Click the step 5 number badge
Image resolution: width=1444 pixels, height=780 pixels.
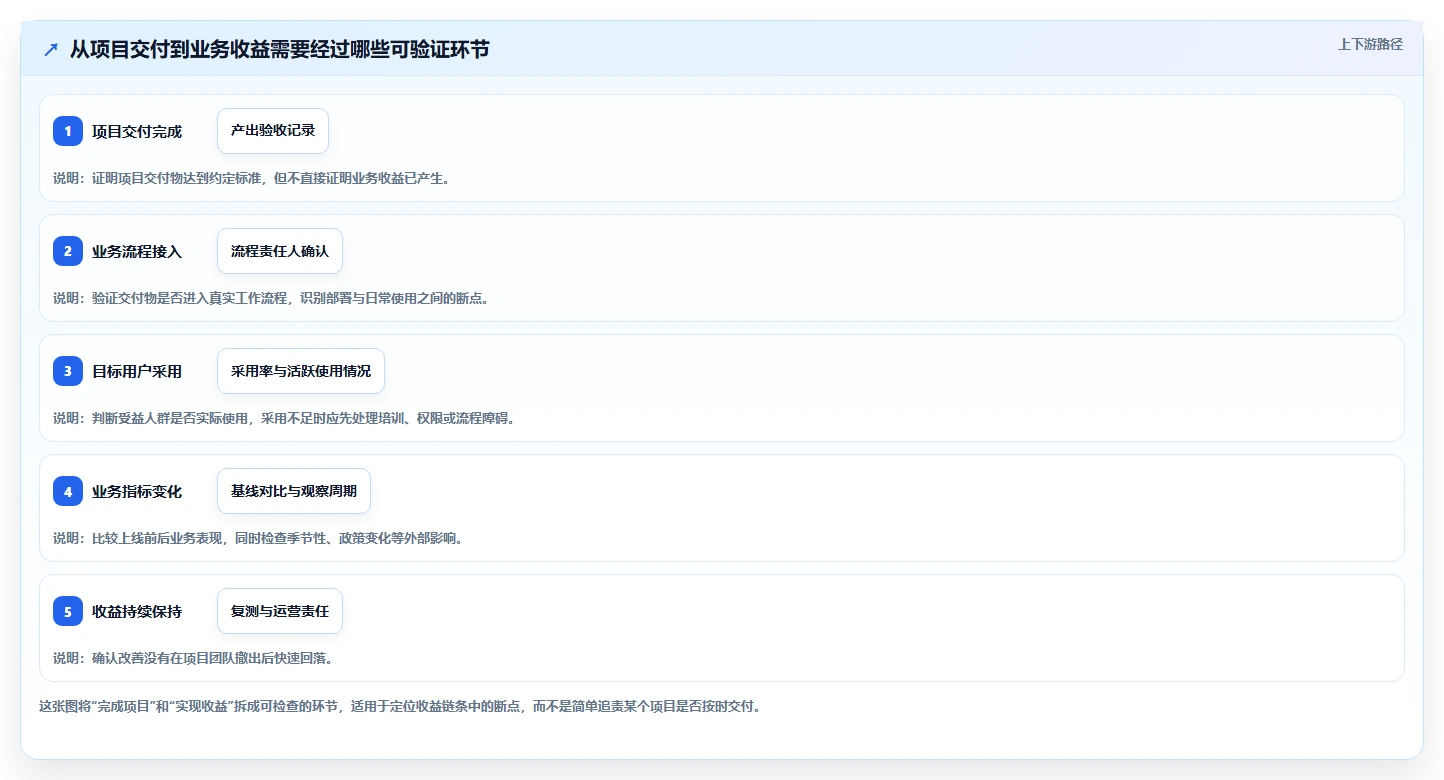coord(68,611)
